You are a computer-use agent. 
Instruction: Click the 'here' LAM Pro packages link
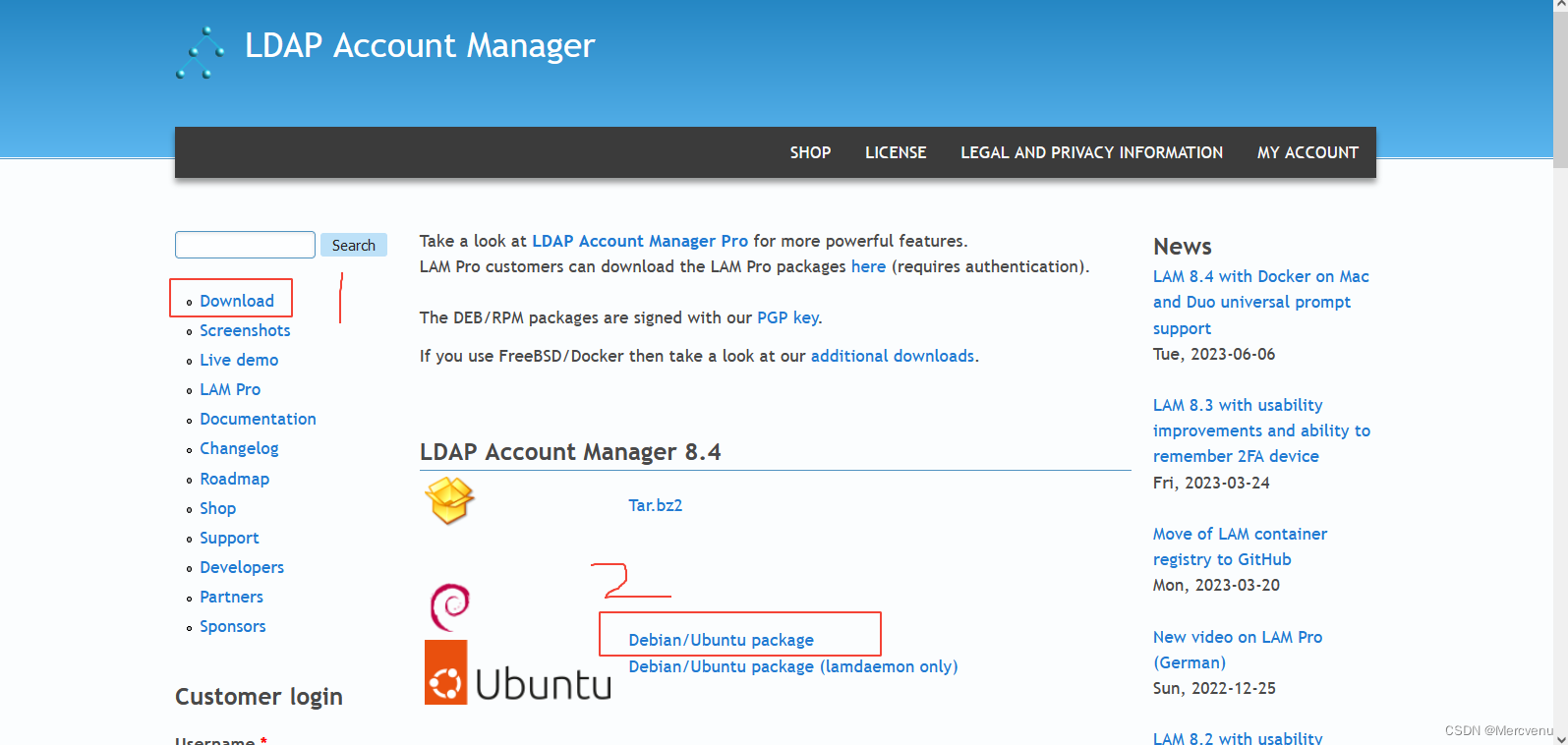pyautogui.click(x=868, y=266)
